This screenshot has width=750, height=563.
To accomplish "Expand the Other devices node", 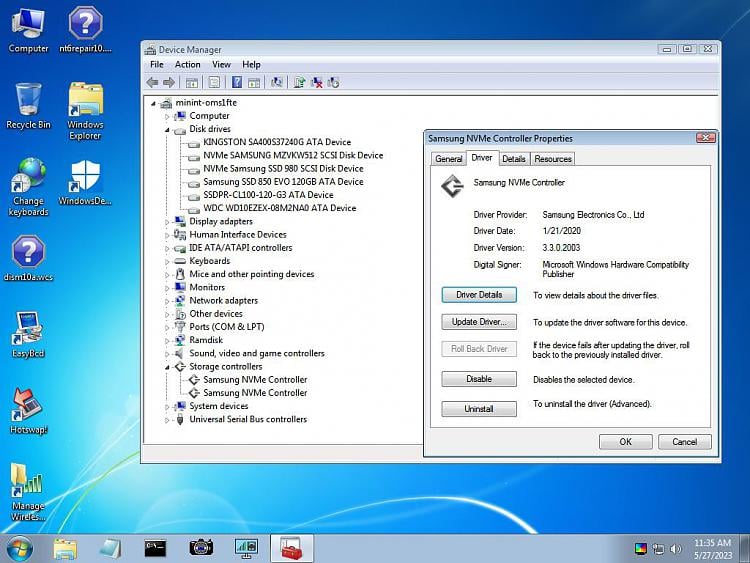I will pos(167,314).
